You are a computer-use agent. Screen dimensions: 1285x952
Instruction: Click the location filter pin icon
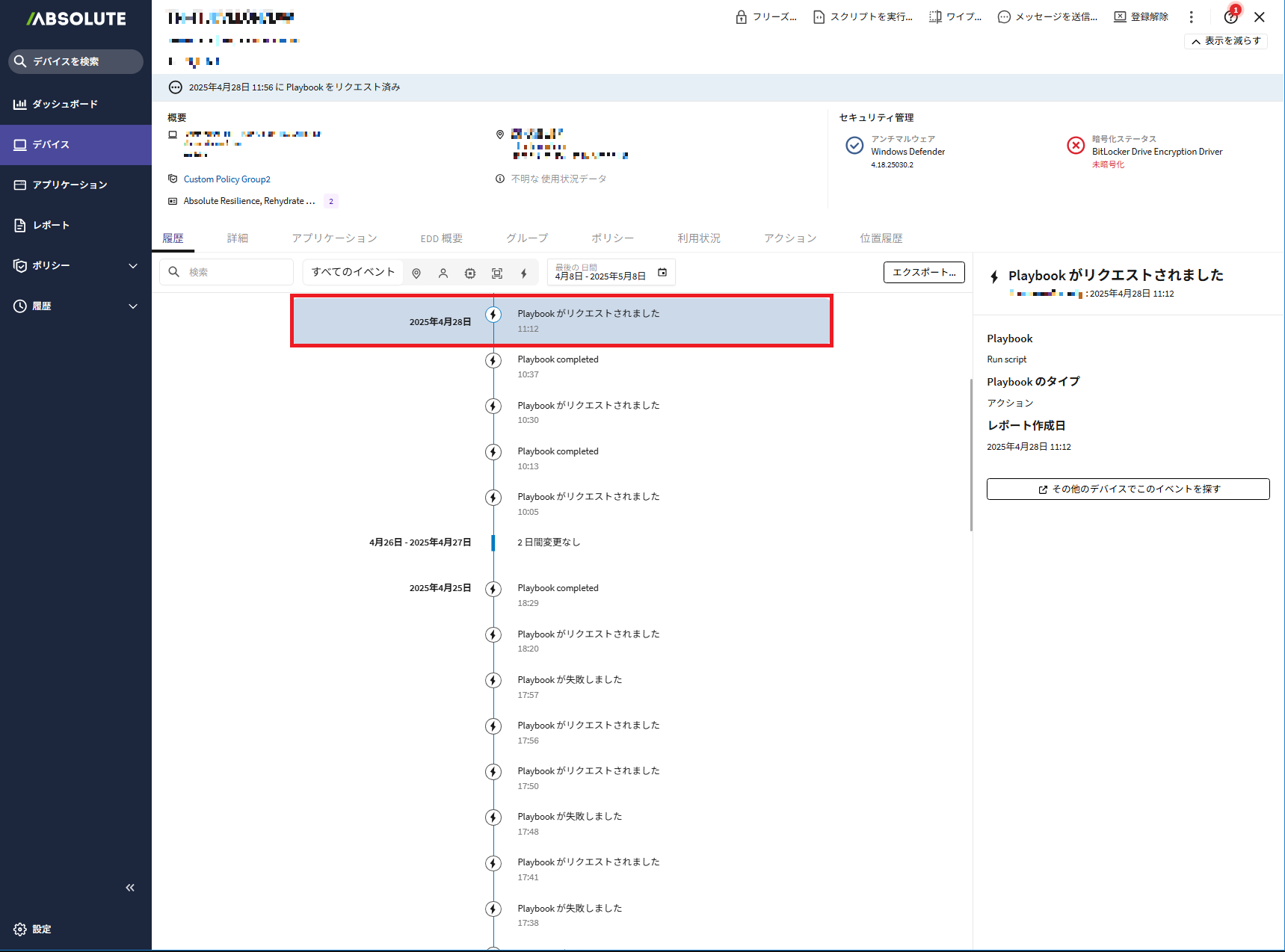coord(416,273)
